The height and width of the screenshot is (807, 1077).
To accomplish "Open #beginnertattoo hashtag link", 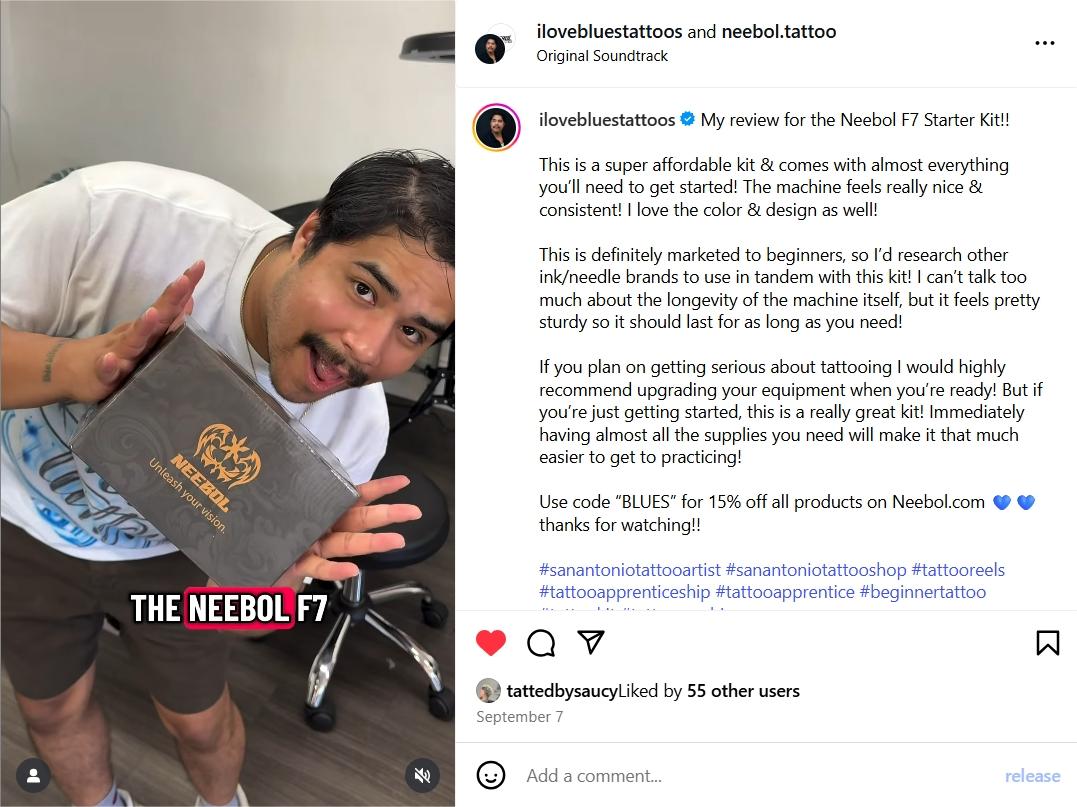I will [x=922, y=591].
